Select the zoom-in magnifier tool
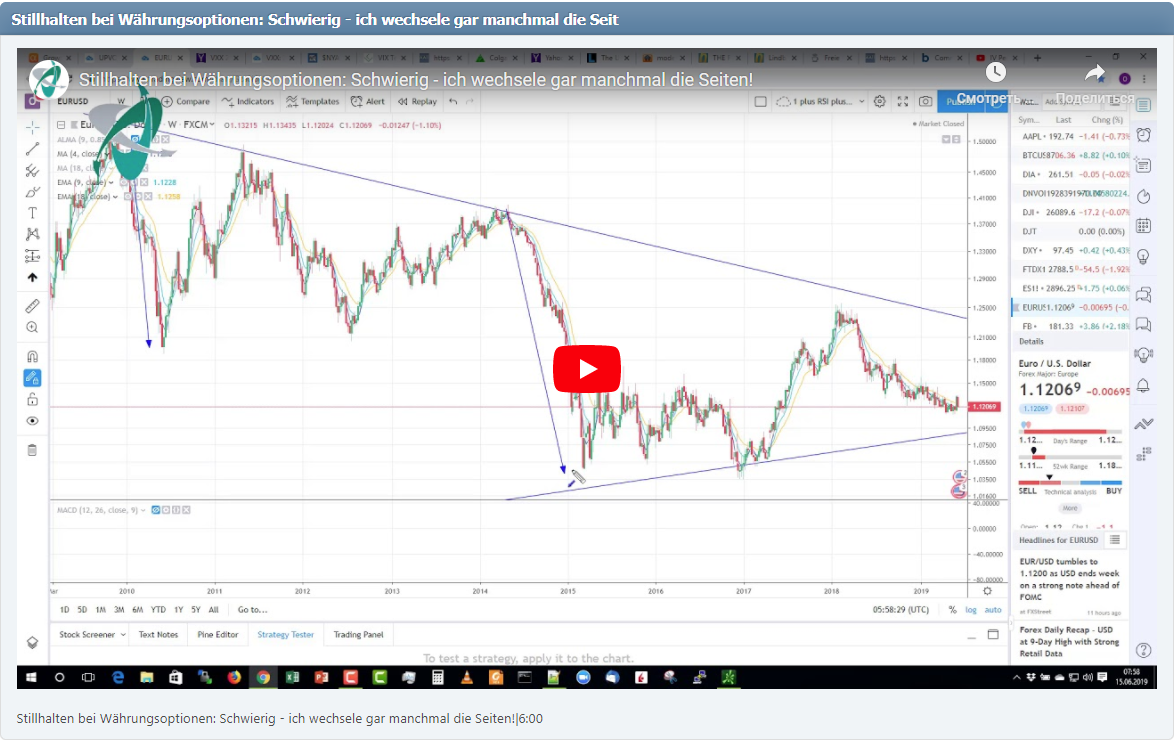Image resolution: width=1174 pixels, height=741 pixels. (x=32, y=327)
